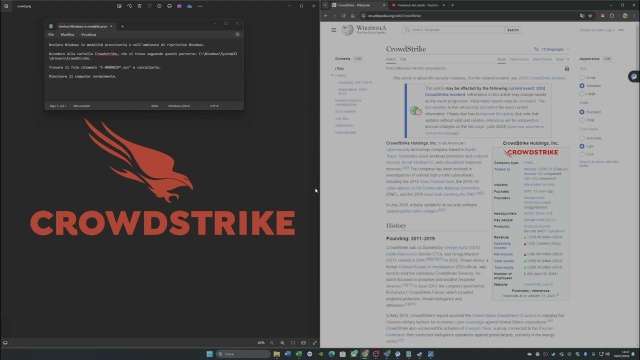The height and width of the screenshot is (360, 640).
Task: Select Dark color theme
Action: click(x=582, y=154)
